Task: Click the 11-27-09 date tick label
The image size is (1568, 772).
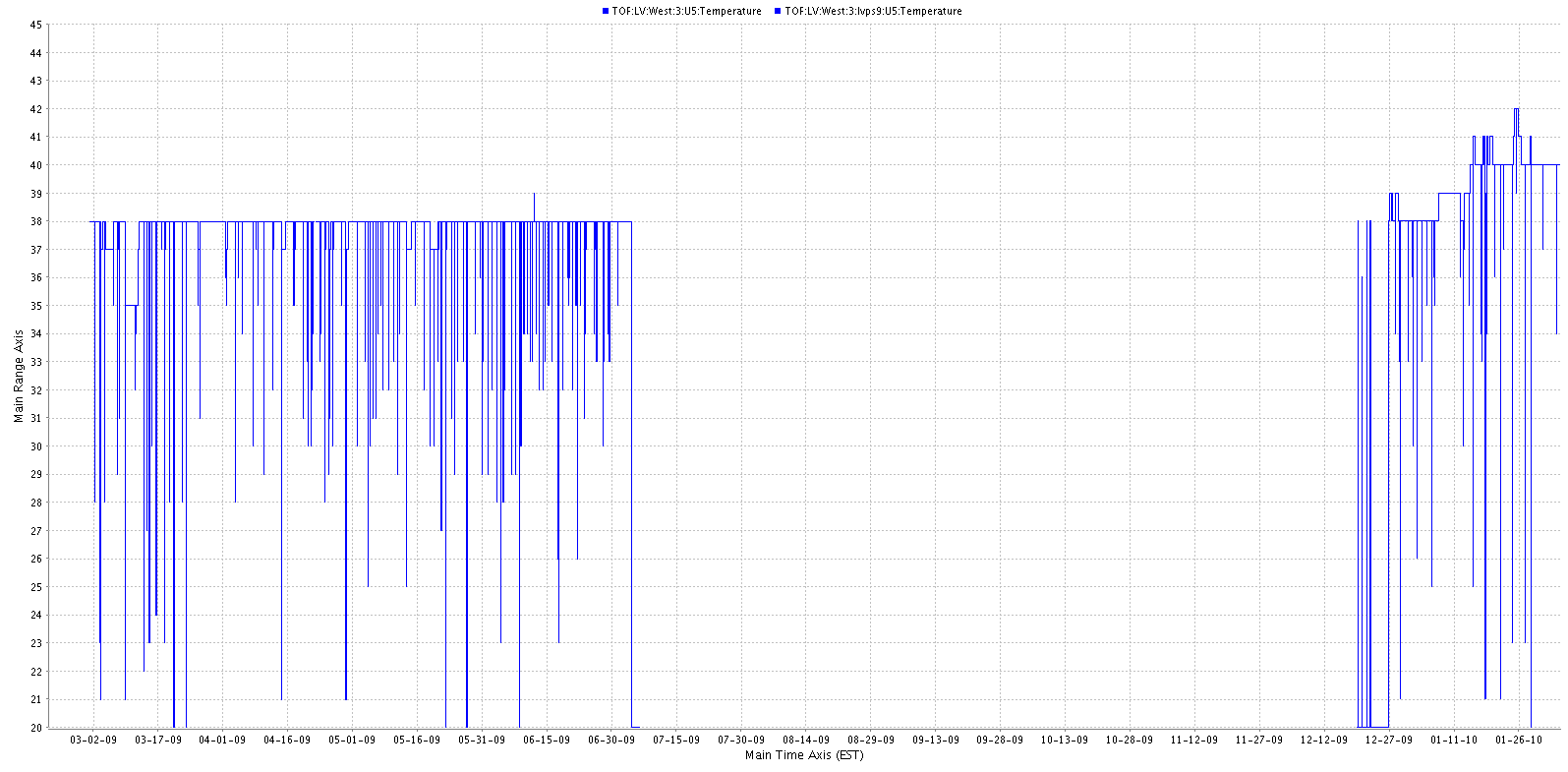Action: tap(1259, 740)
